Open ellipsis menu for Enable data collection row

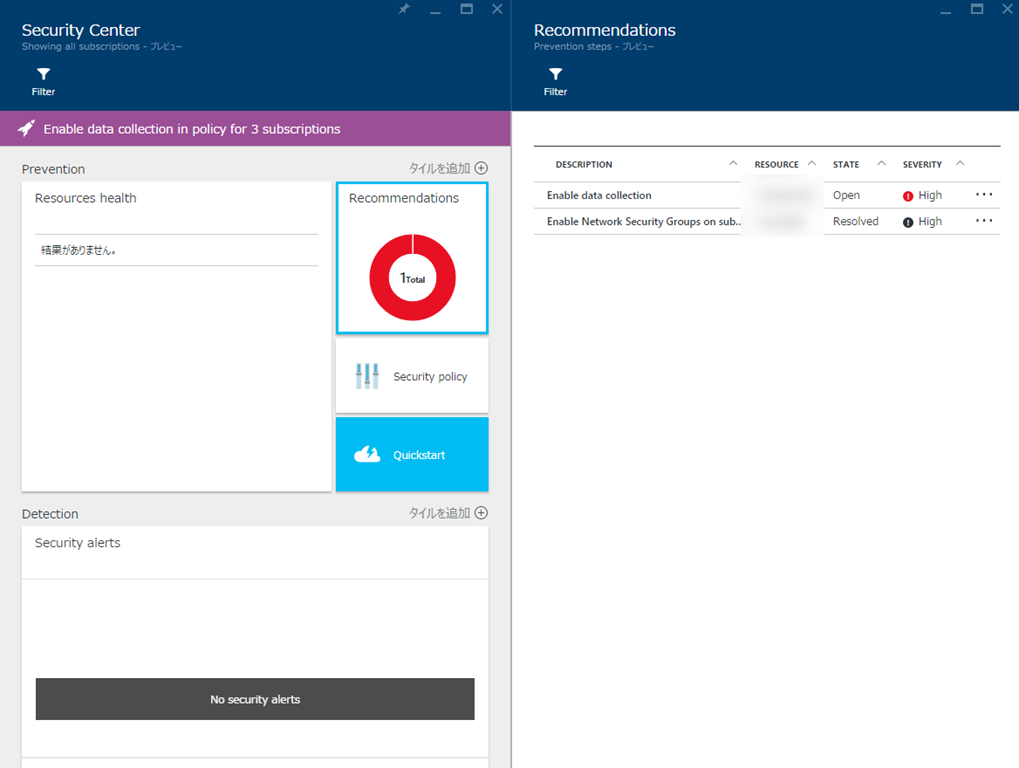pyautogui.click(x=984, y=194)
